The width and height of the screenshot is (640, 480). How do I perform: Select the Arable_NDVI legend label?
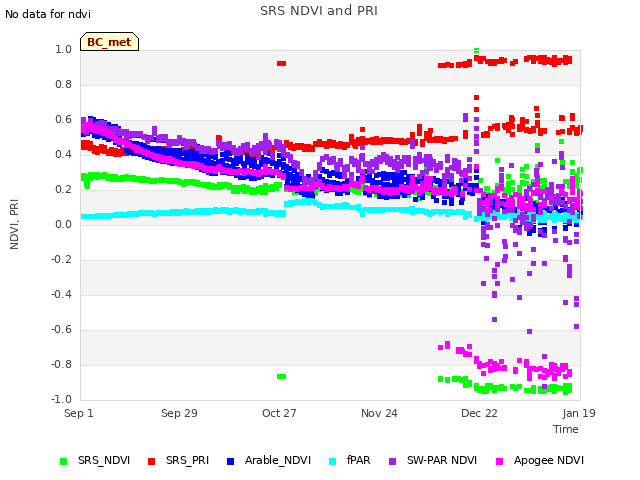coord(278,460)
